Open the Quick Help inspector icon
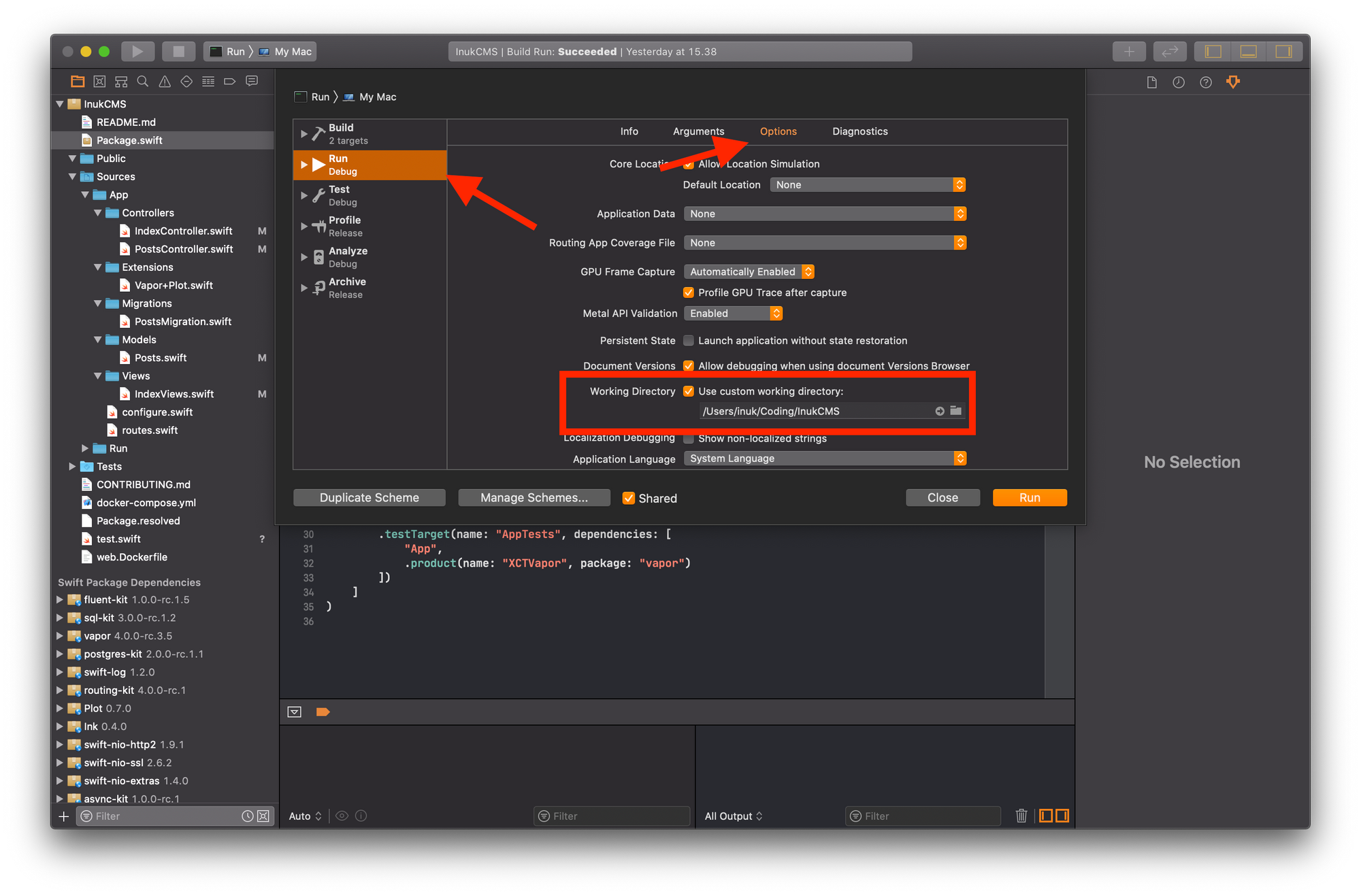The image size is (1361, 896). pos(1206,82)
